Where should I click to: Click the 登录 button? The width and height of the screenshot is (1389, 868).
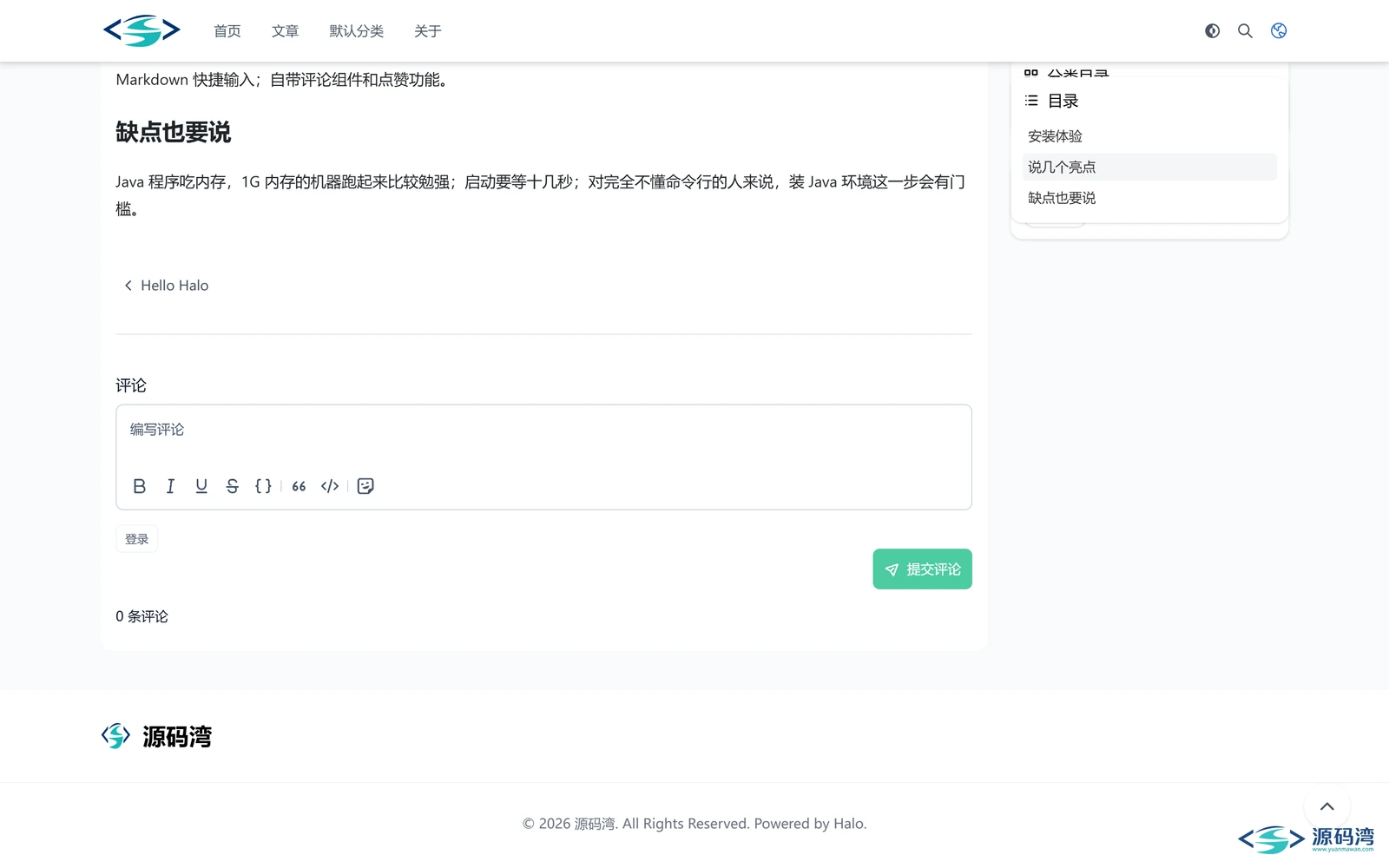137,539
